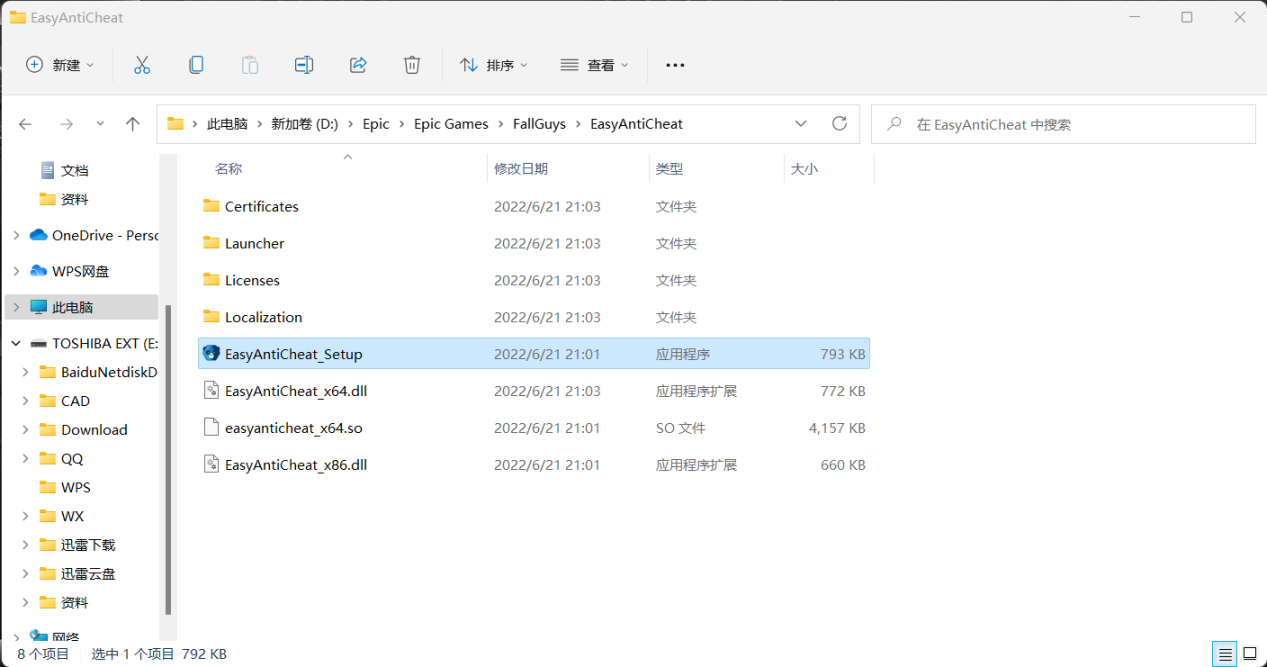This screenshot has width=1267, height=667.
Task: Click the magnifier search icon
Action: click(894, 124)
